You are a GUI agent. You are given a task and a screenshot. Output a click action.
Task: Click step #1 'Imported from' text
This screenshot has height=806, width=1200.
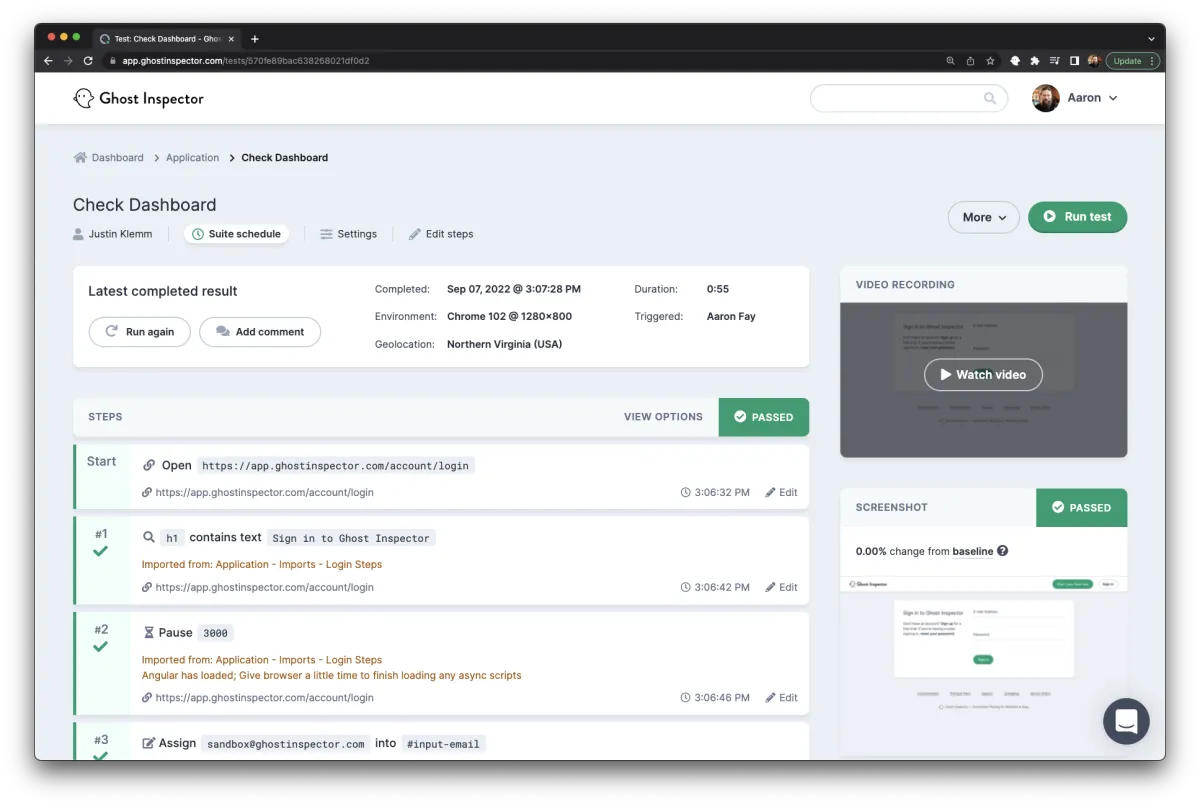pos(262,564)
